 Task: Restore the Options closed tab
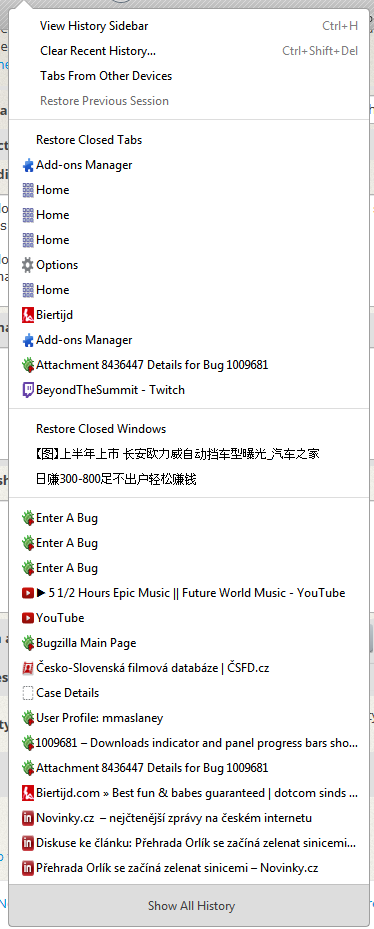tap(188, 265)
